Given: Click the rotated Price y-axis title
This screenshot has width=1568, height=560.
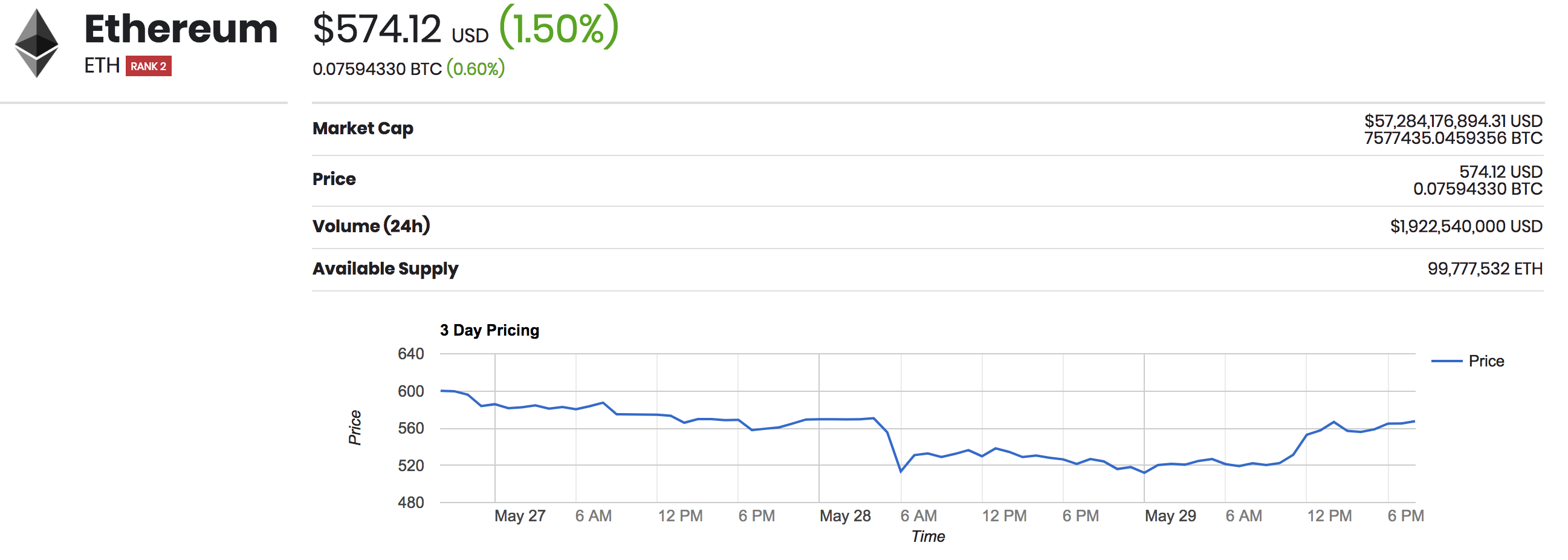Looking at the screenshot, I should coord(355,428).
